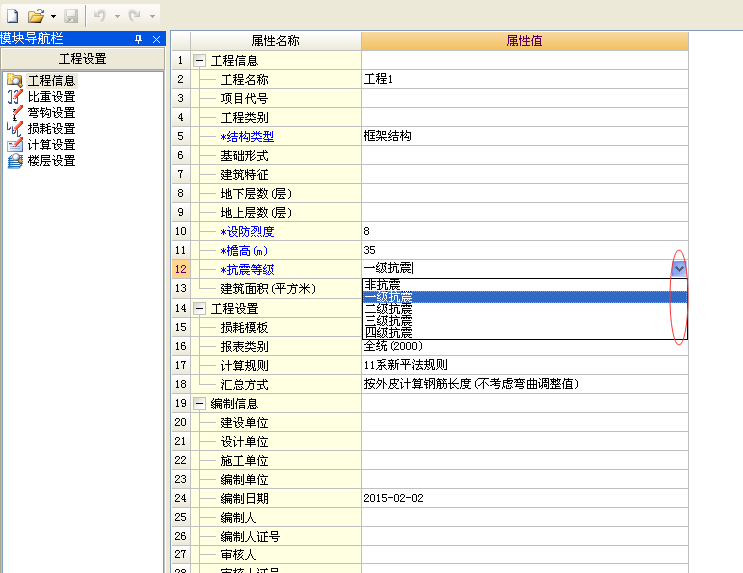Collapse the 编制信息 group in row 19

coord(199,404)
